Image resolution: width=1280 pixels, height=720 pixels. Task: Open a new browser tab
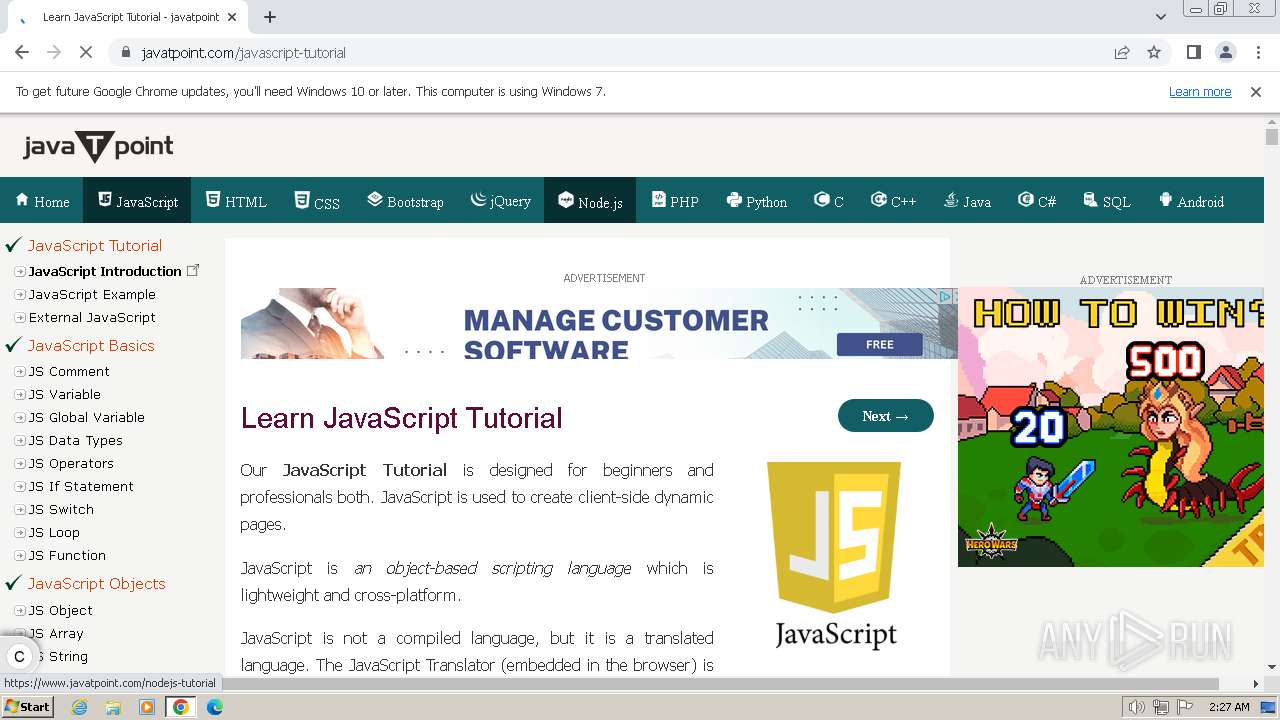tap(270, 17)
